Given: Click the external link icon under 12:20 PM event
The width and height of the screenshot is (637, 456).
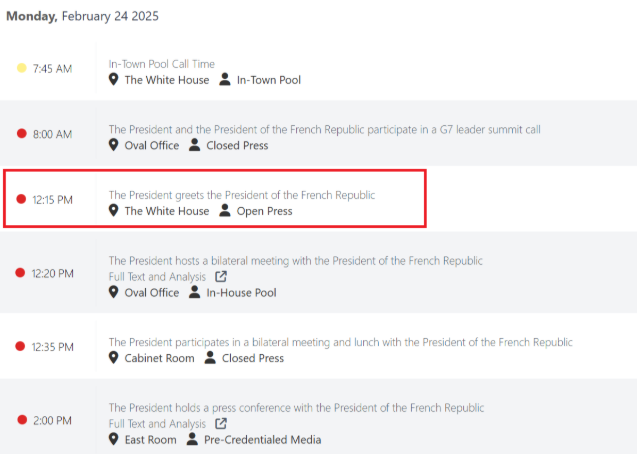Looking at the screenshot, I should 221,277.
